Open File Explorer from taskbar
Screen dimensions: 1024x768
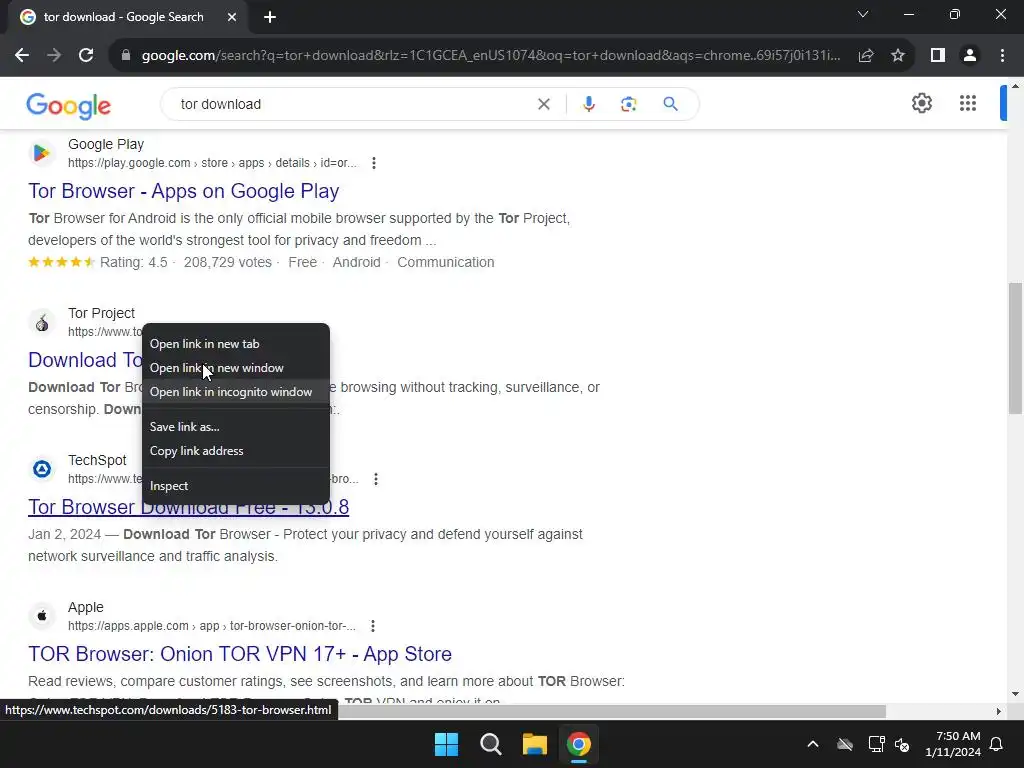click(534, 744)
